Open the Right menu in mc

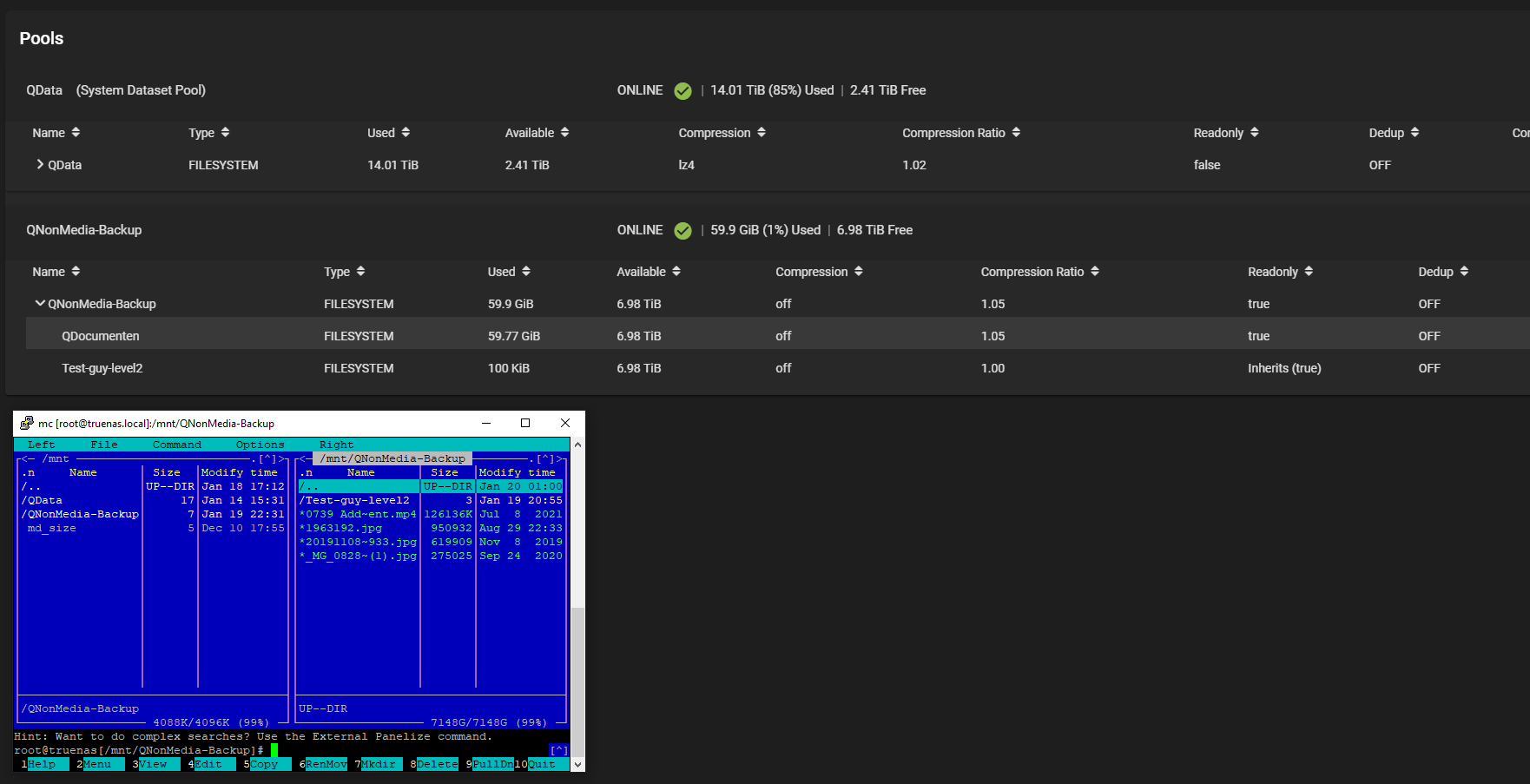[337, 445]
